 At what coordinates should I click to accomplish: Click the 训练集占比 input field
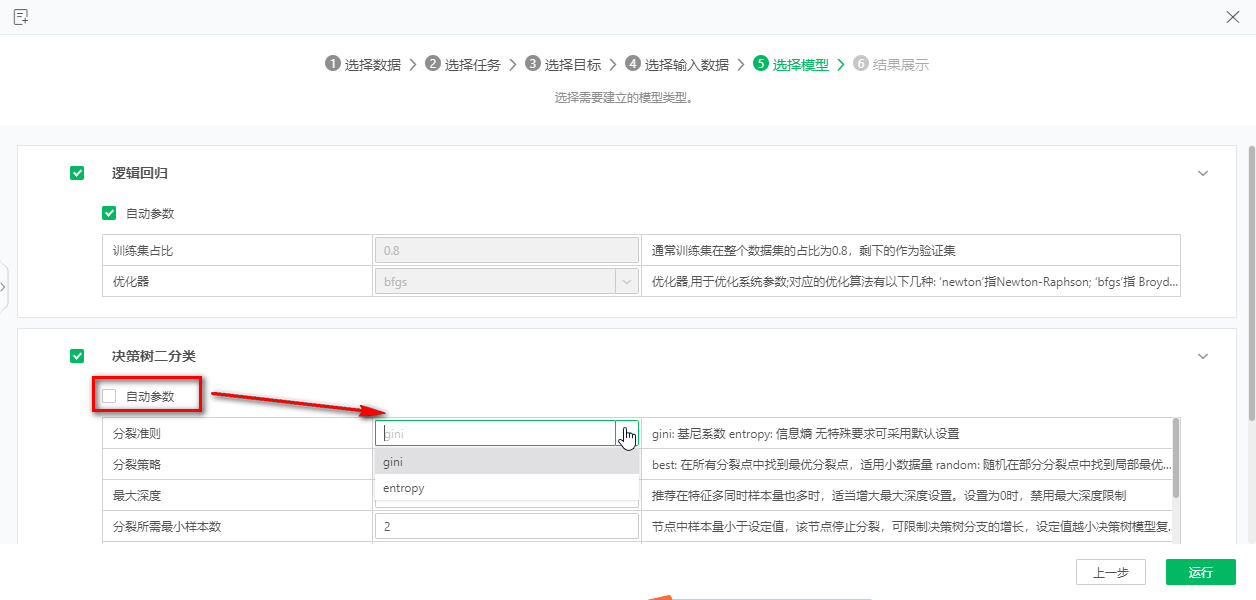507,250
